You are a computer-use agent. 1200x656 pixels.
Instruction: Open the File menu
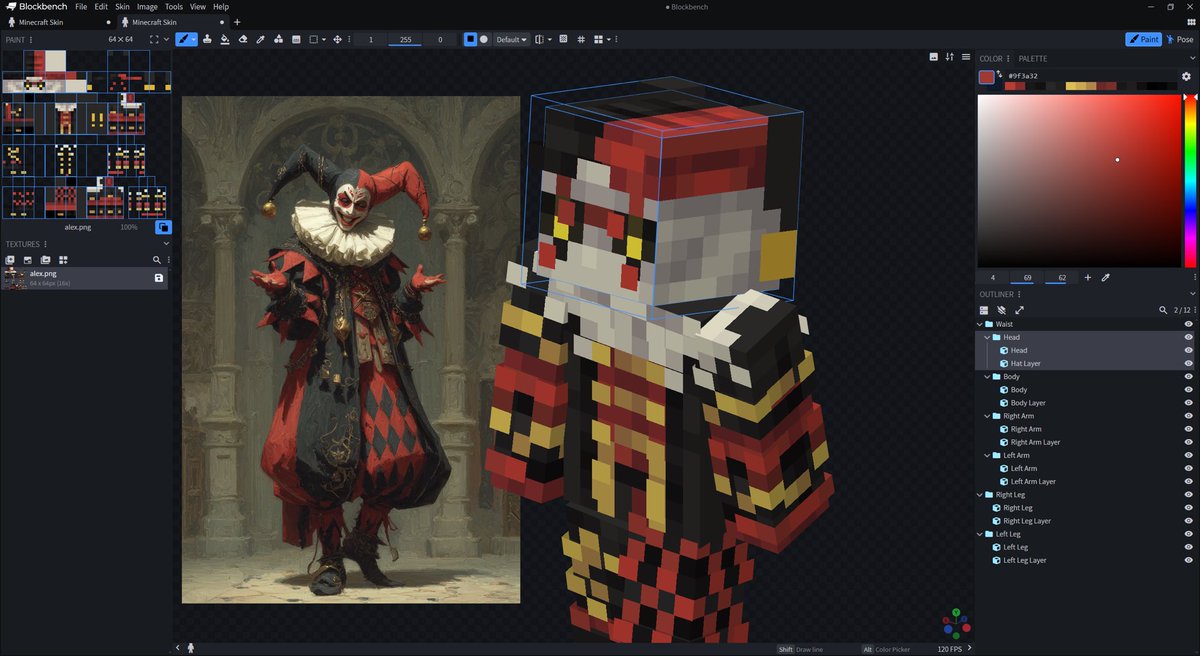(81, 7)
